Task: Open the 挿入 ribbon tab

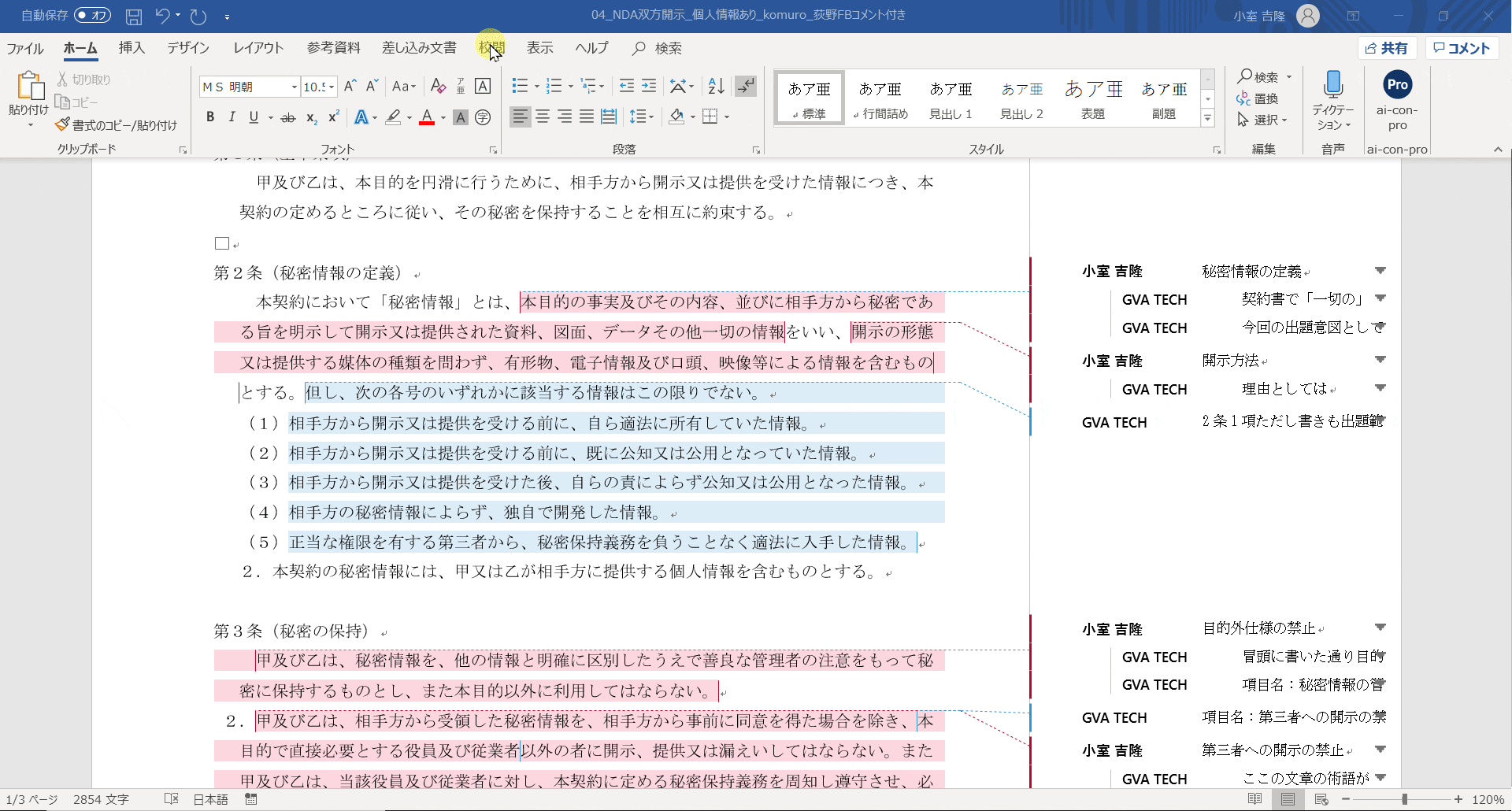Action: (132, 48)
